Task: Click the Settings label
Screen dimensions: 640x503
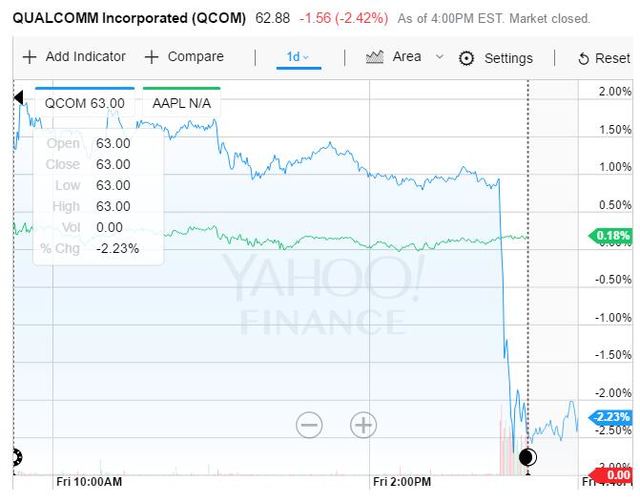Action: pos(508,58)
